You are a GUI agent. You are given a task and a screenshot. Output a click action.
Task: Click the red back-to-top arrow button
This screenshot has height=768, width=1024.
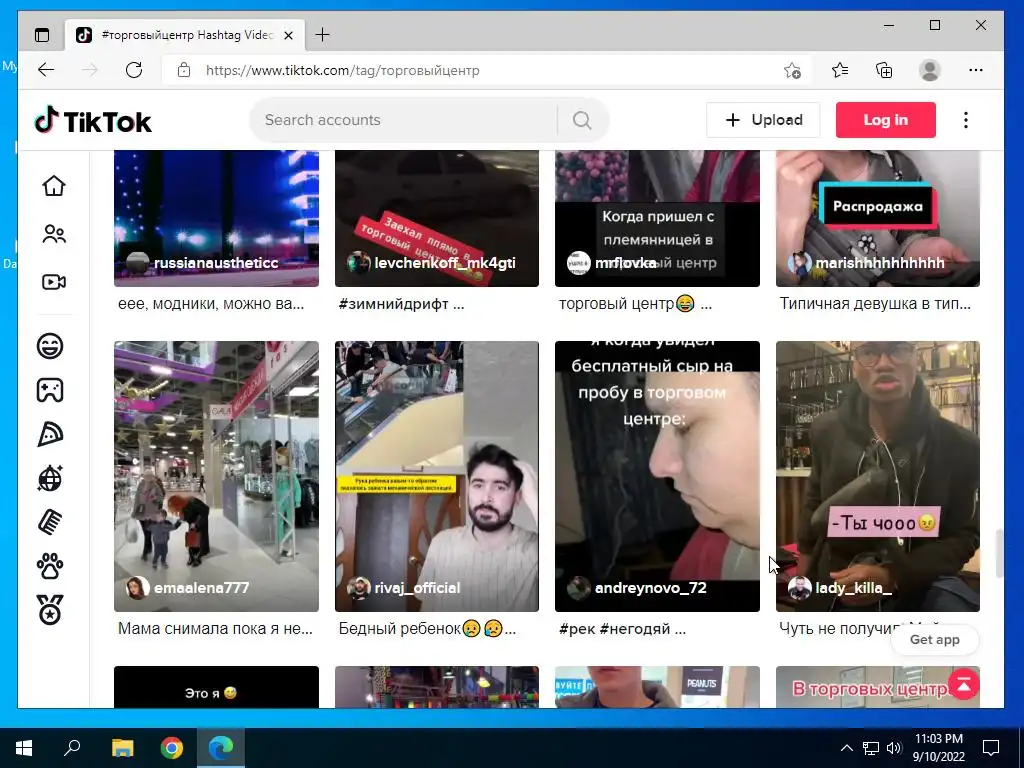click(963, 684)
